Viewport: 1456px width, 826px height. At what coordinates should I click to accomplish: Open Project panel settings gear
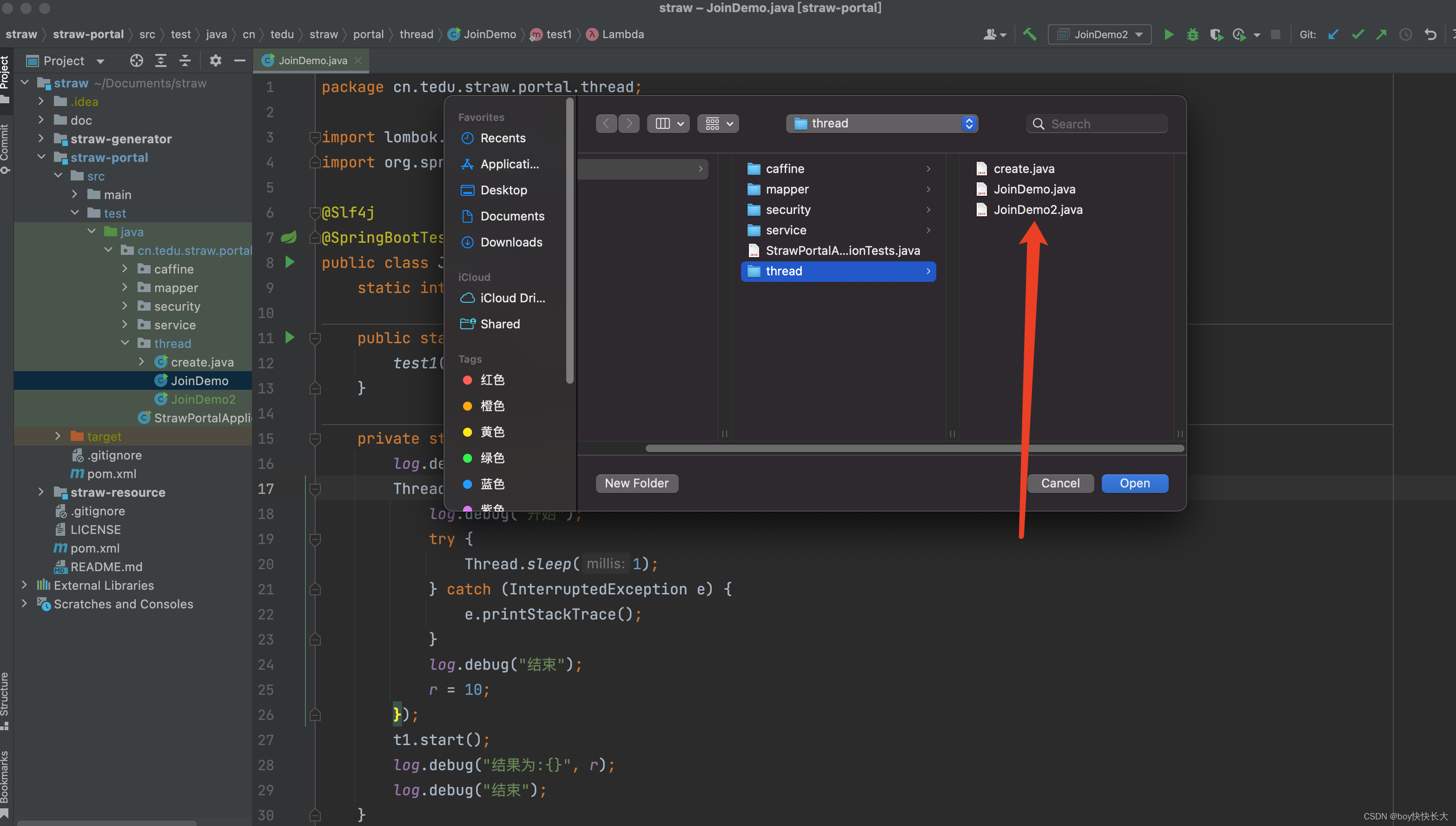[215, 61]
